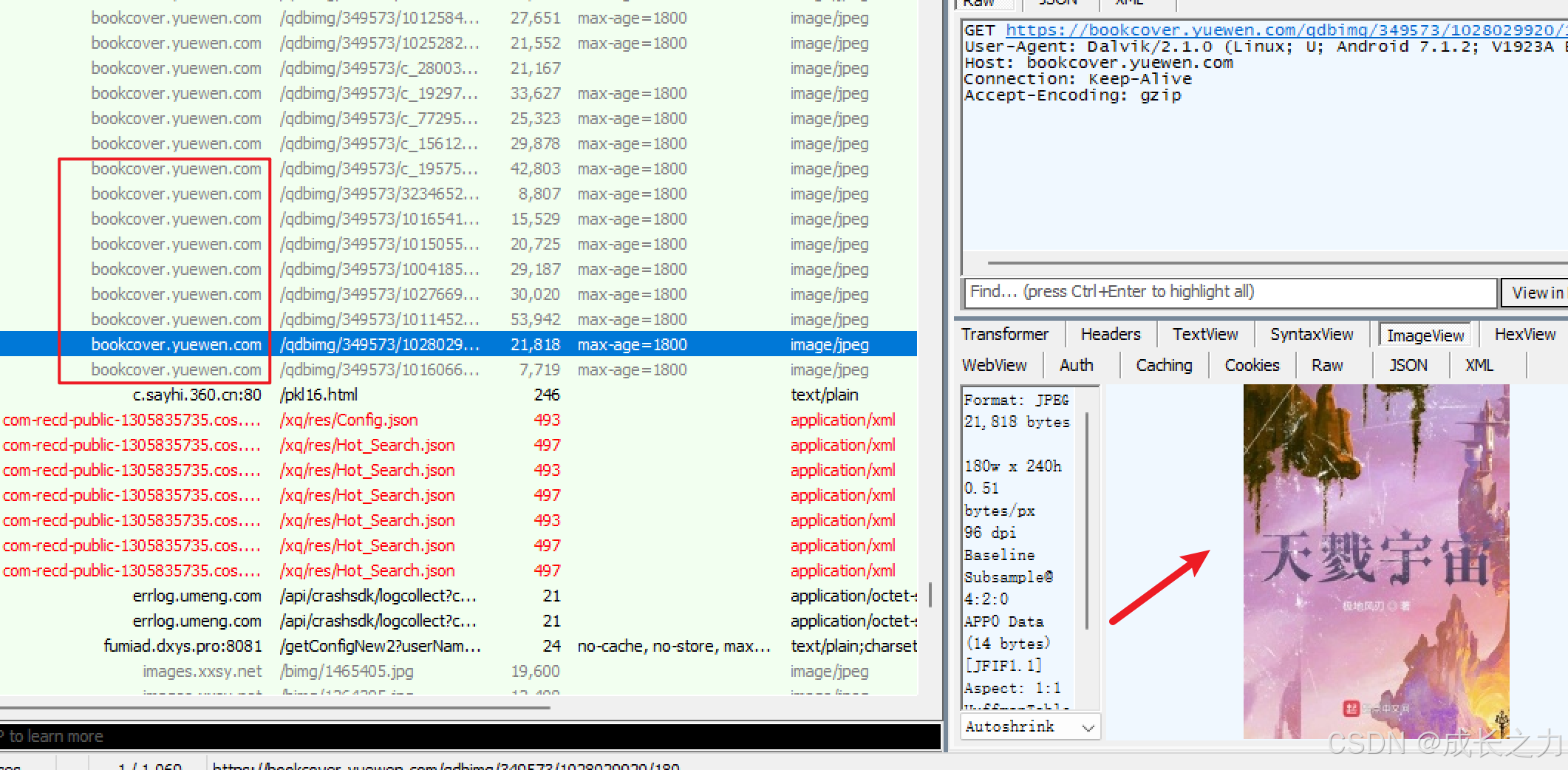
Task: Select the SyntaxView response tab
Action: (1312, 335)
